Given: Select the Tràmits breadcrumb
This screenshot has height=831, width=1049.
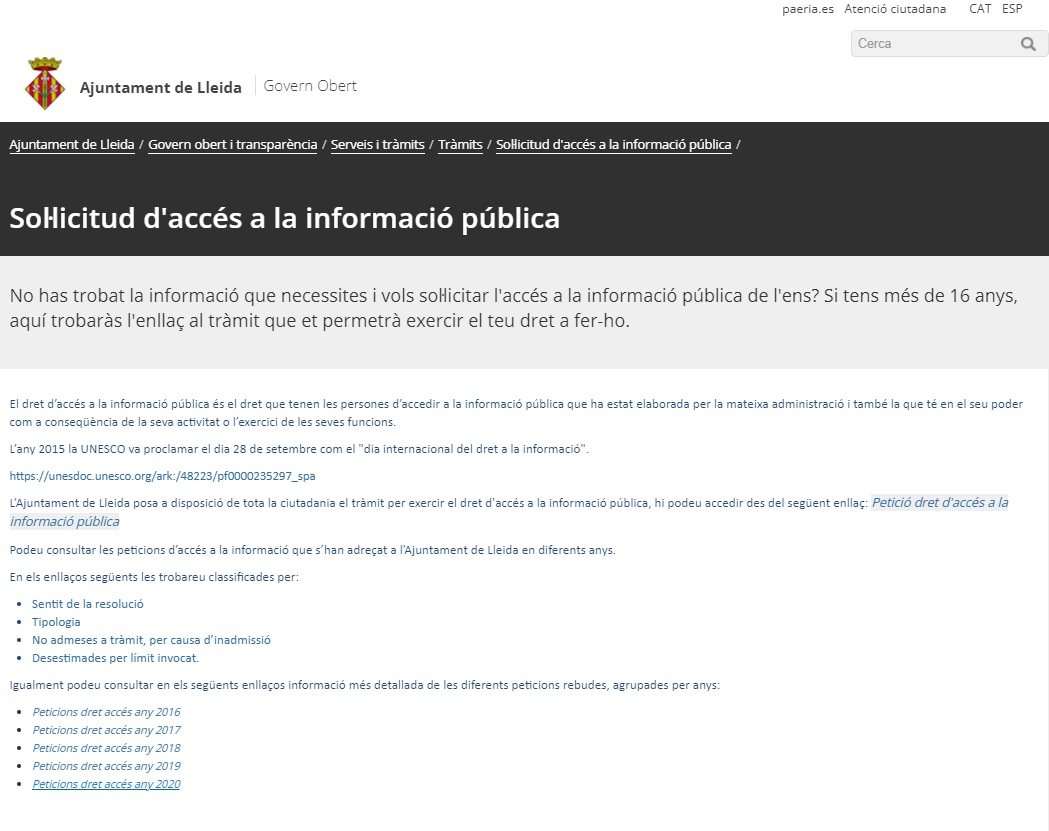Looking at the screenshot, I should (x=460, y=144).
